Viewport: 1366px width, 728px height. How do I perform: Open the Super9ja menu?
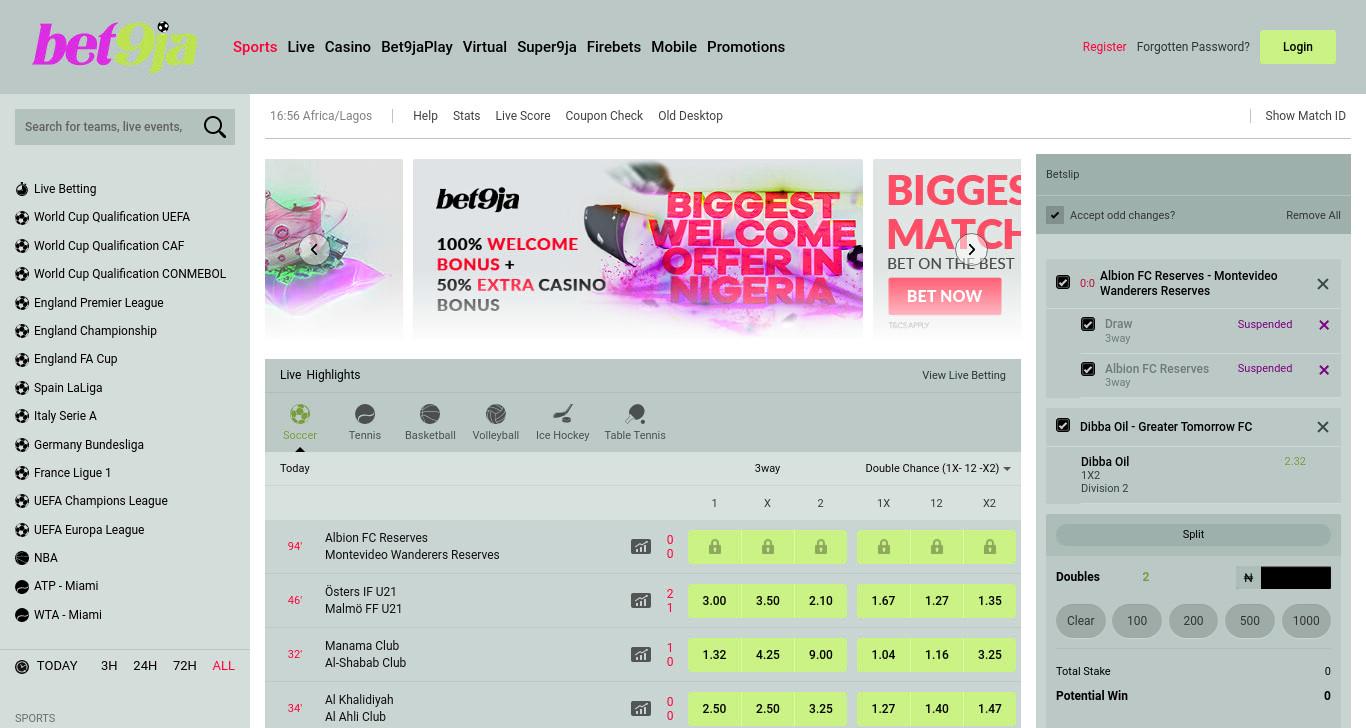pos(547,47)
